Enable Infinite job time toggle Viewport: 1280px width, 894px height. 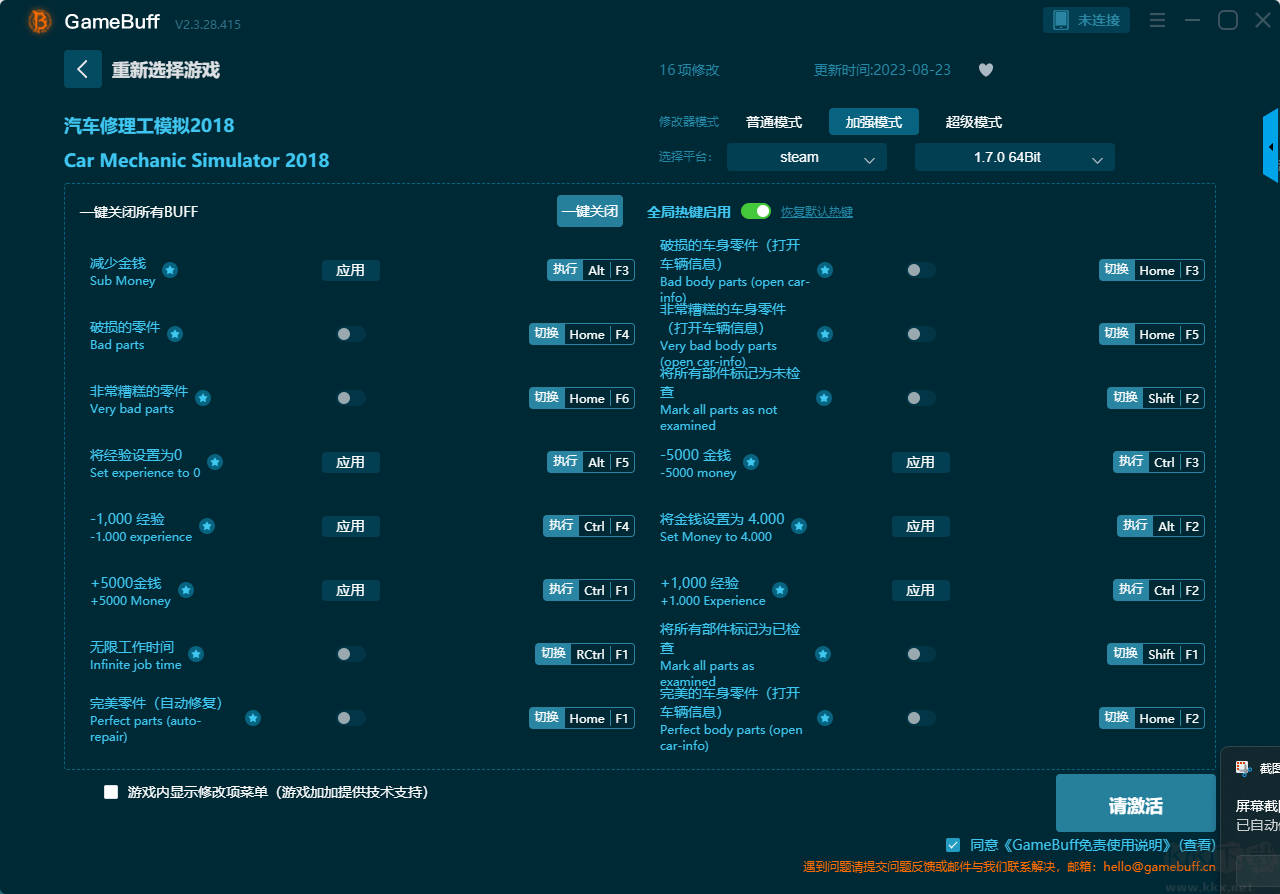click(x=351, y=654)
